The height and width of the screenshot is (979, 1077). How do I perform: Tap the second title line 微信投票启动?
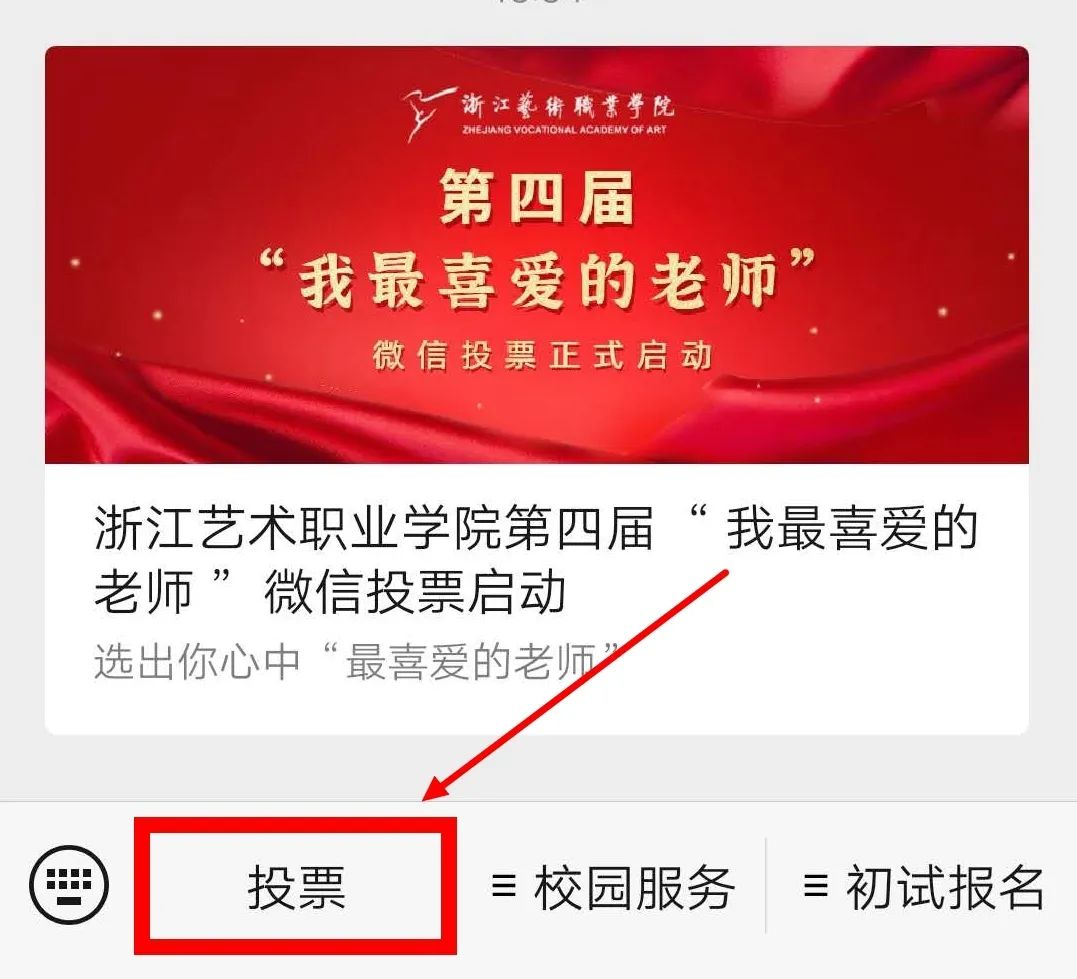(x=415, y=592)
